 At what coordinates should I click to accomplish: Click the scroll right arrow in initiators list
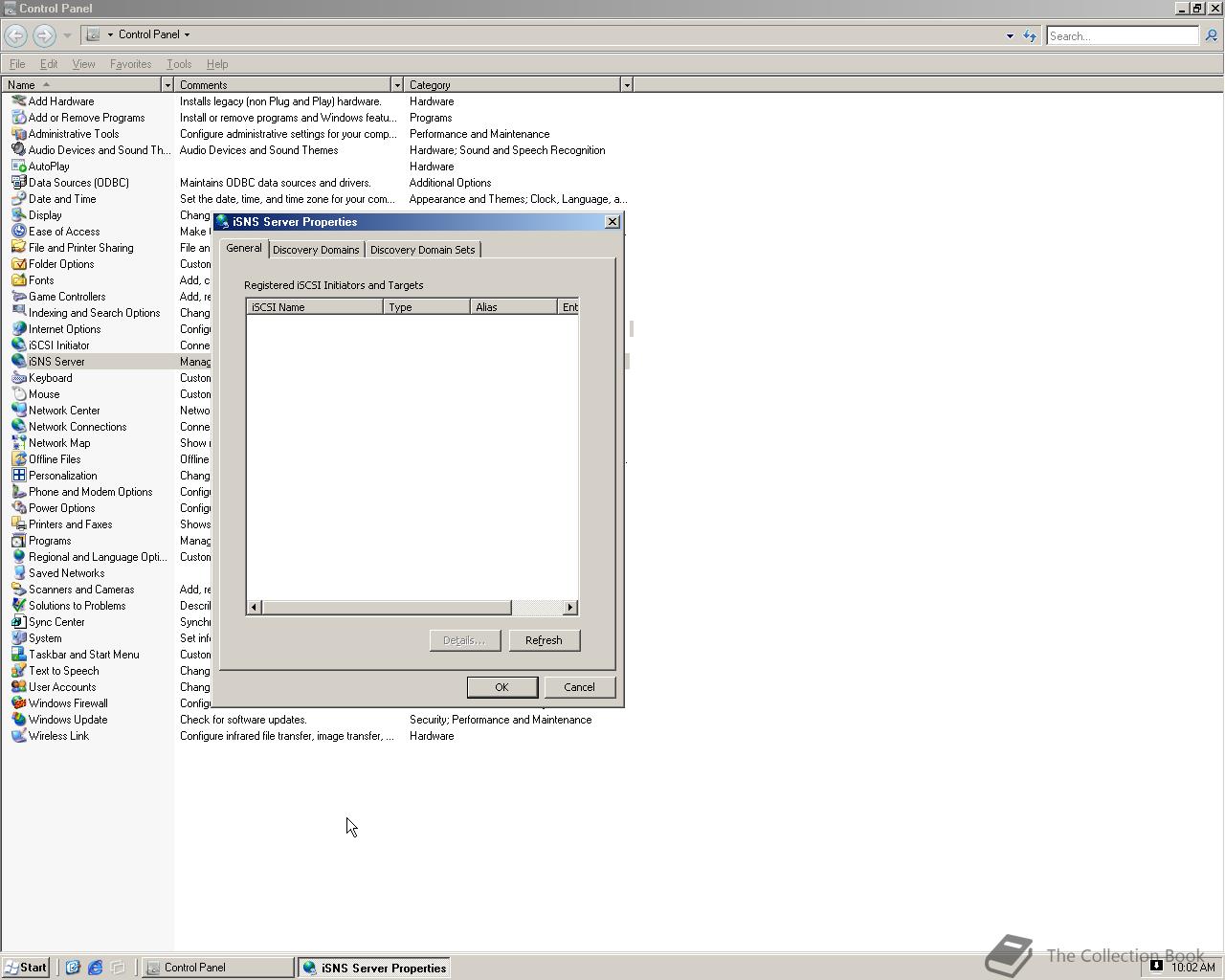tap(570, 608)
